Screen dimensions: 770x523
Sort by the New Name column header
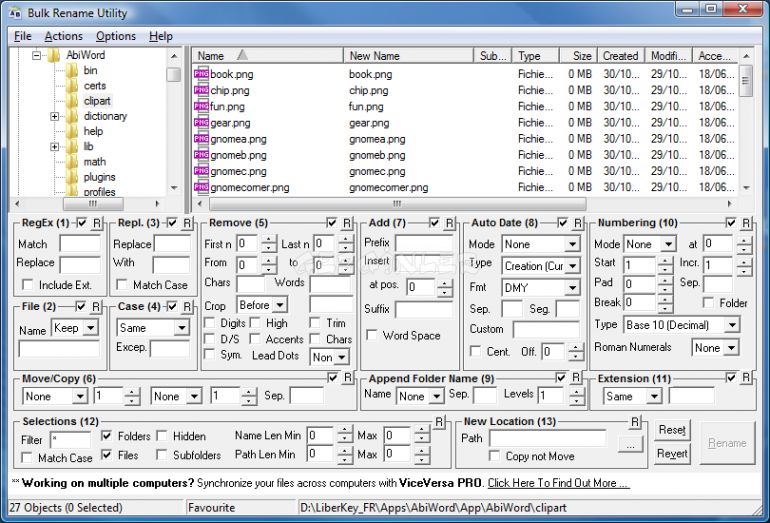click(x=409, y=55)
